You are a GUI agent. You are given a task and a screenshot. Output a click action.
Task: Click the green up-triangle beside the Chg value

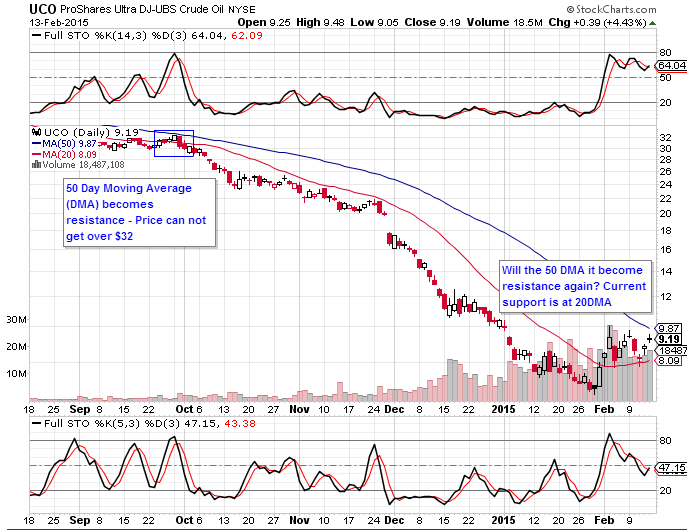click(x=652, y=23)
